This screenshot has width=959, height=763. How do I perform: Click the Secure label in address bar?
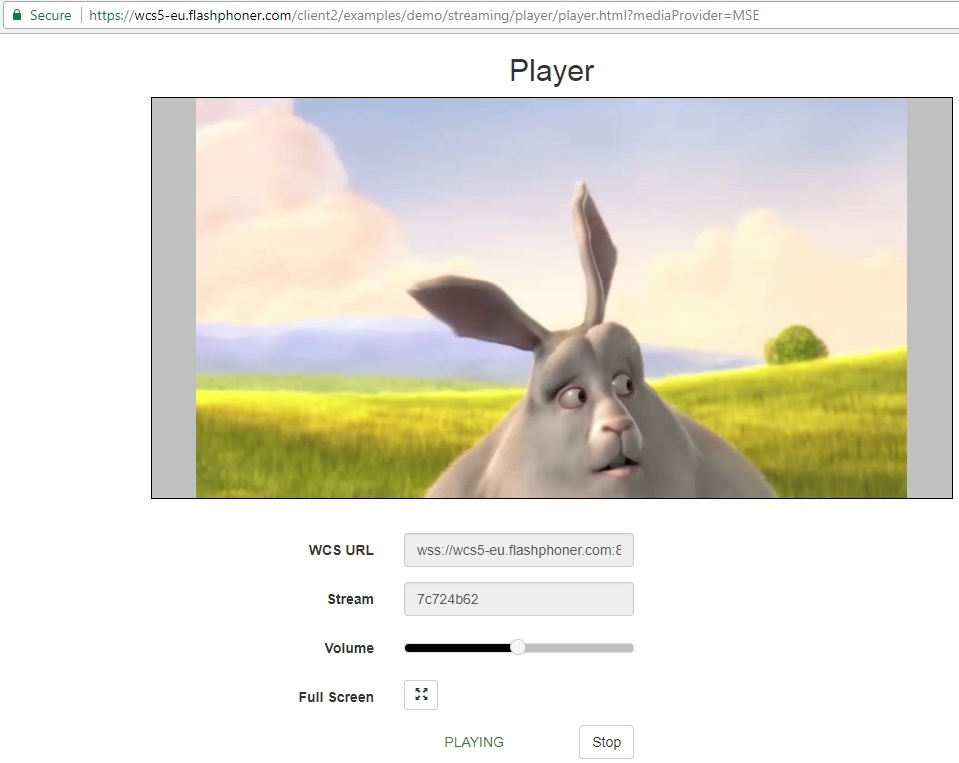tap(51, 15)
